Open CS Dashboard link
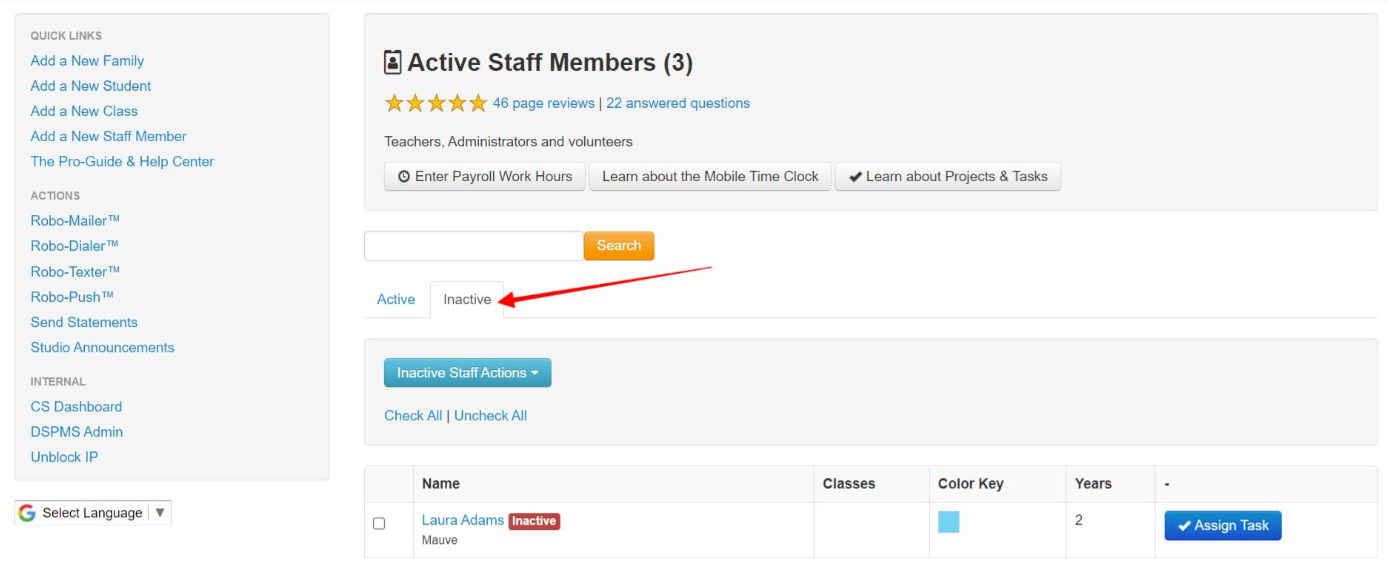The width and height of the screenshot is (1388, 570). pyautogui.click(x=76, y=406)
